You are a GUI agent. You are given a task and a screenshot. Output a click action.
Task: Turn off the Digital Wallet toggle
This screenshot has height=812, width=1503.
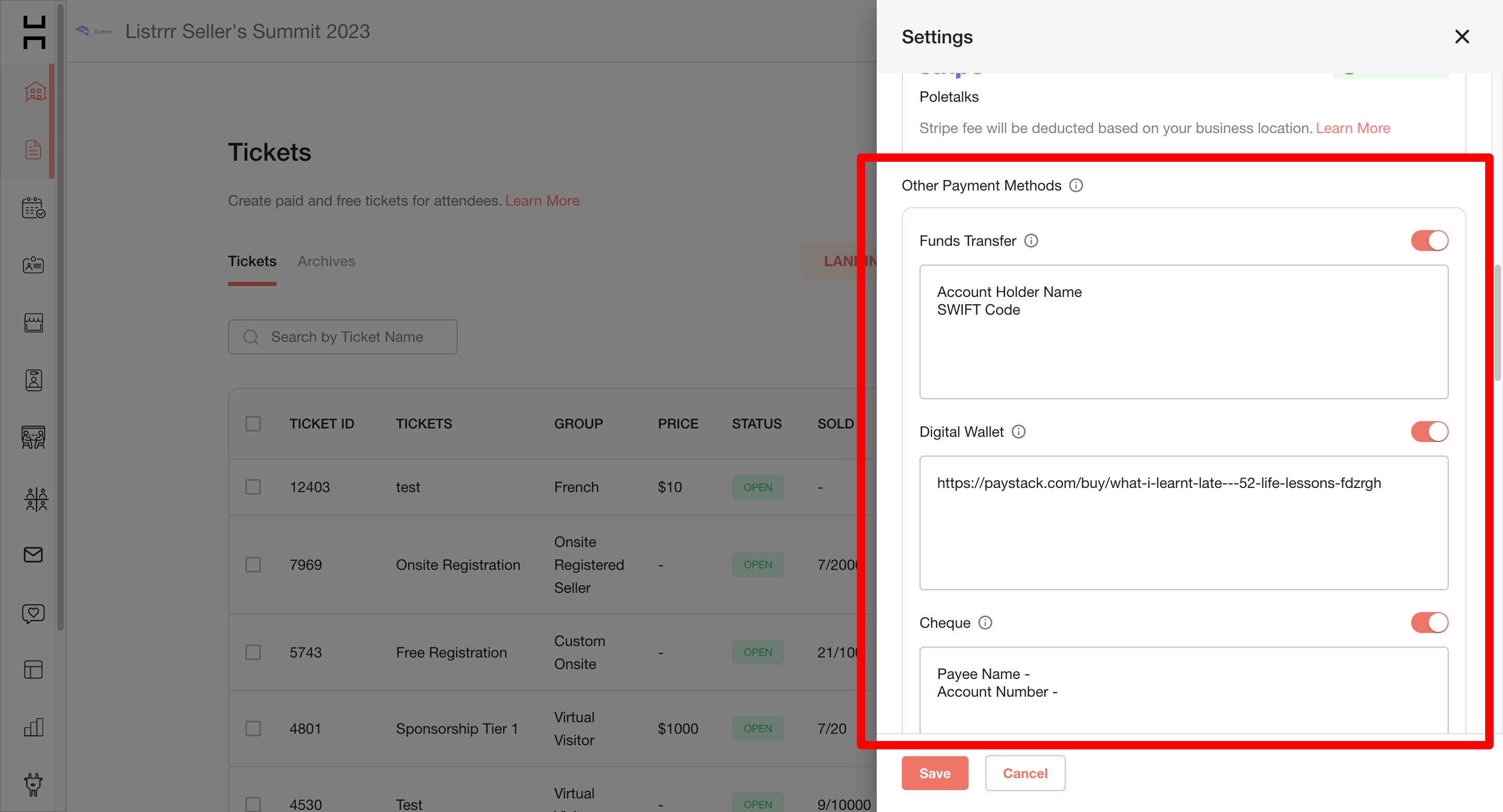coord(1429,432)
